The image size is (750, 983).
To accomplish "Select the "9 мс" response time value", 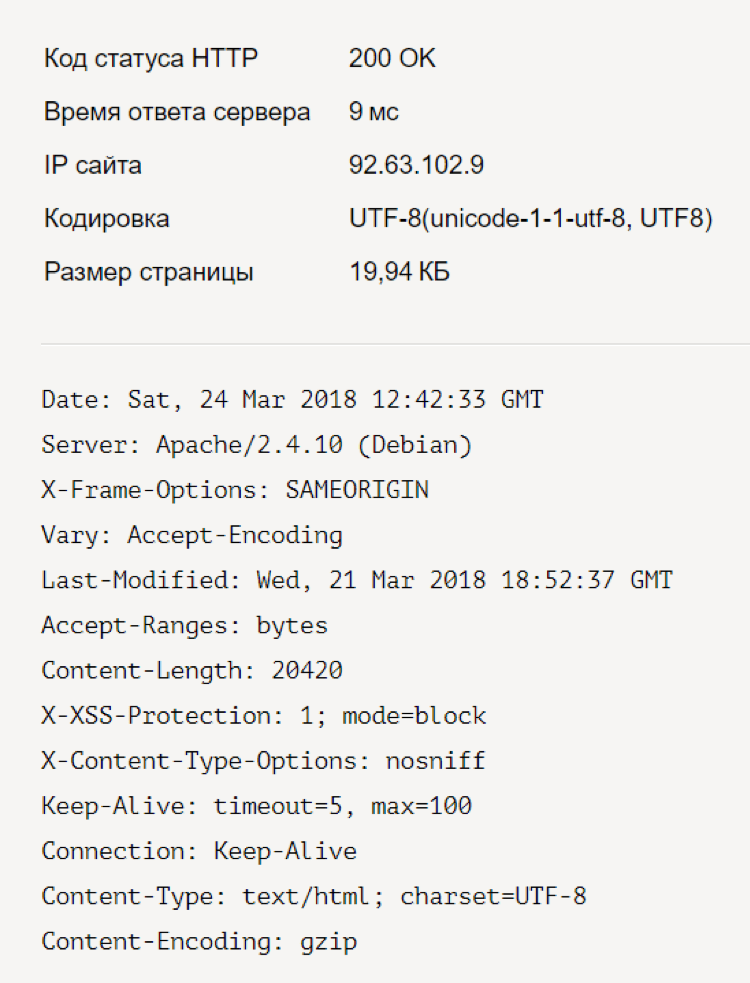I will point(373,112).
